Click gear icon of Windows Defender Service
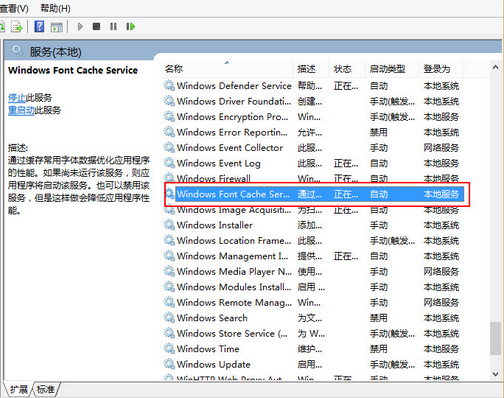The height and width of the screenshot is (398, 504). tap(169, 86)
